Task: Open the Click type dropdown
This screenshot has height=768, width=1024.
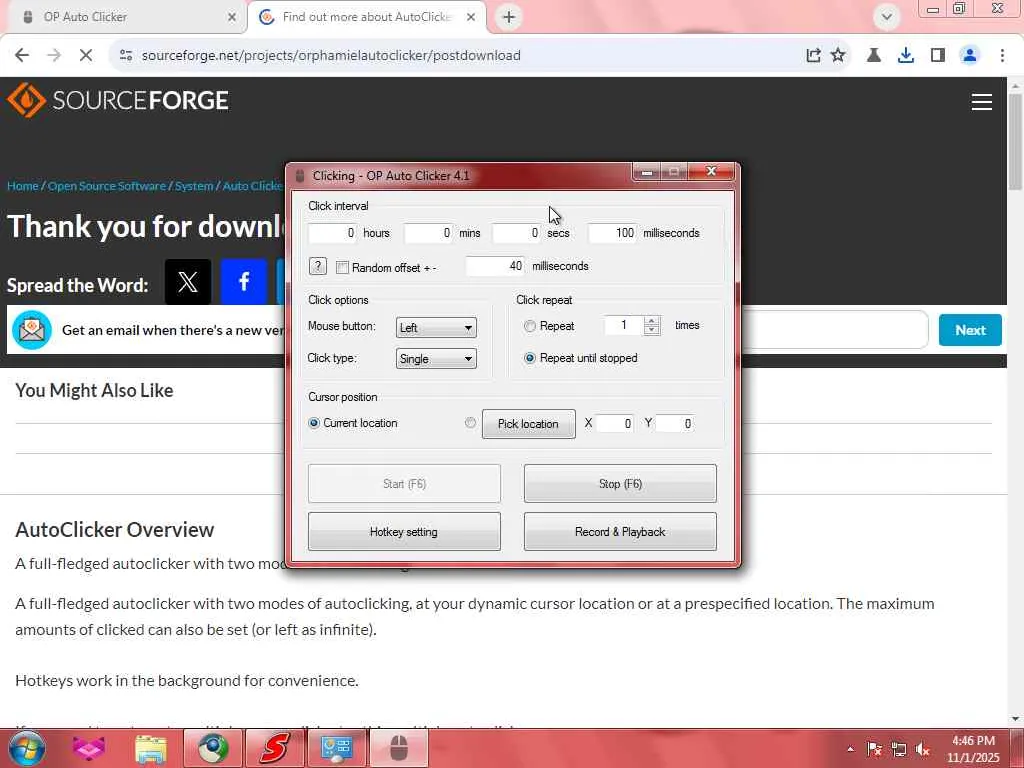Action: (x=436, y=359)
